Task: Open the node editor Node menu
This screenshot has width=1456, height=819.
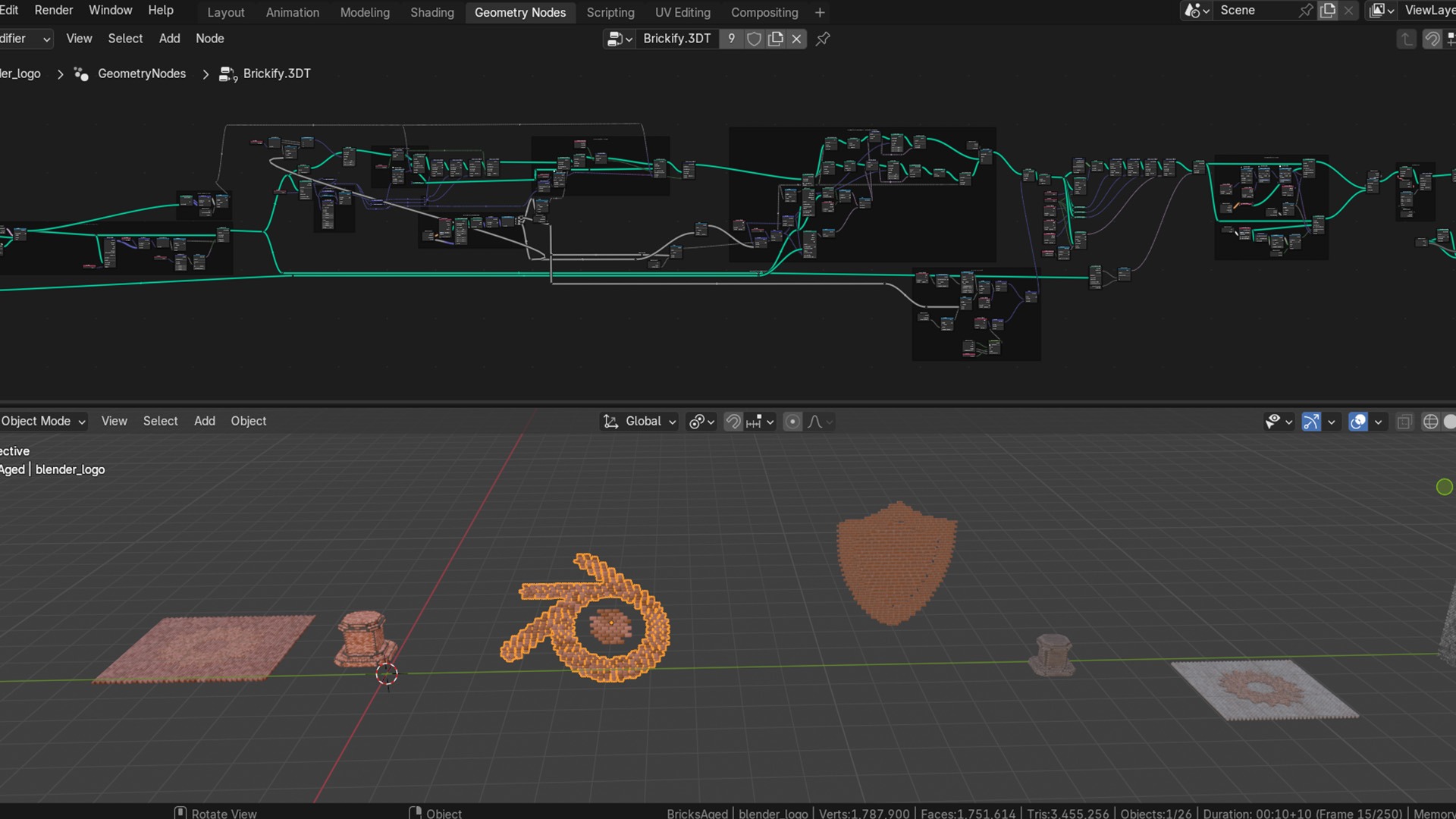Action: coord(210,39)
